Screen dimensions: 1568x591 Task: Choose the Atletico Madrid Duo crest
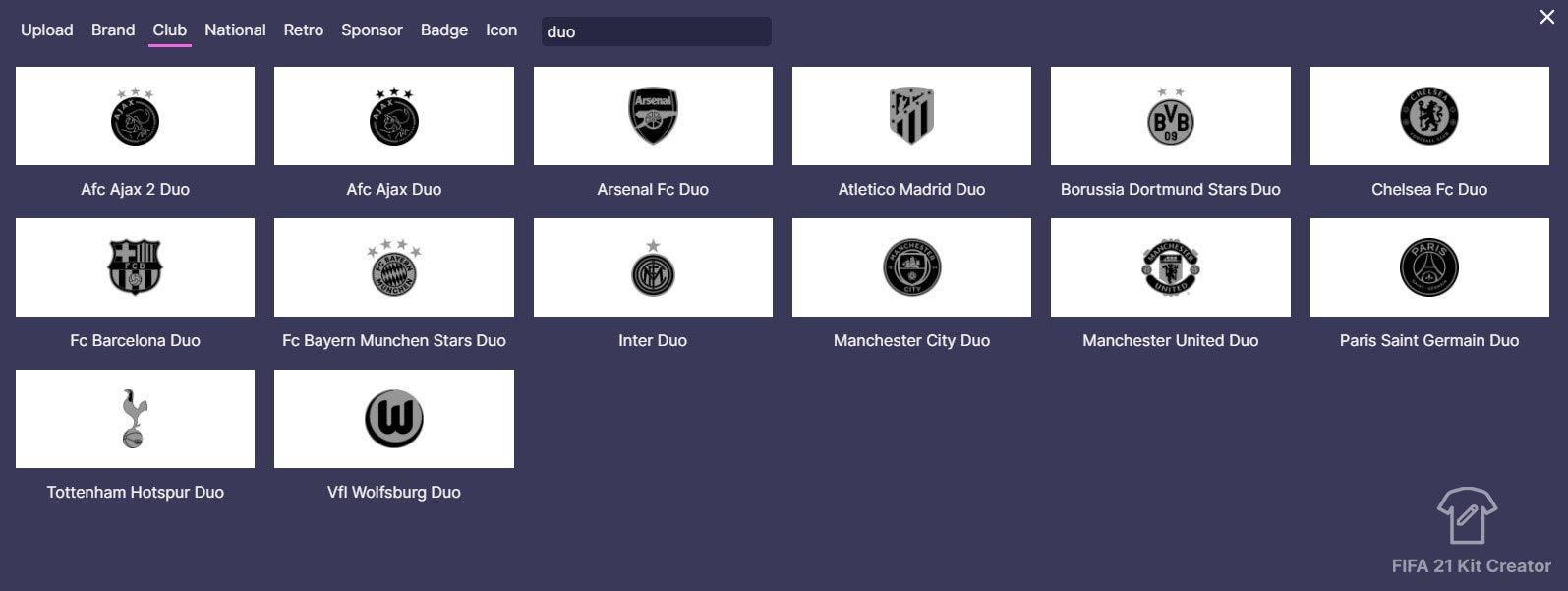[x=911, y=115]
